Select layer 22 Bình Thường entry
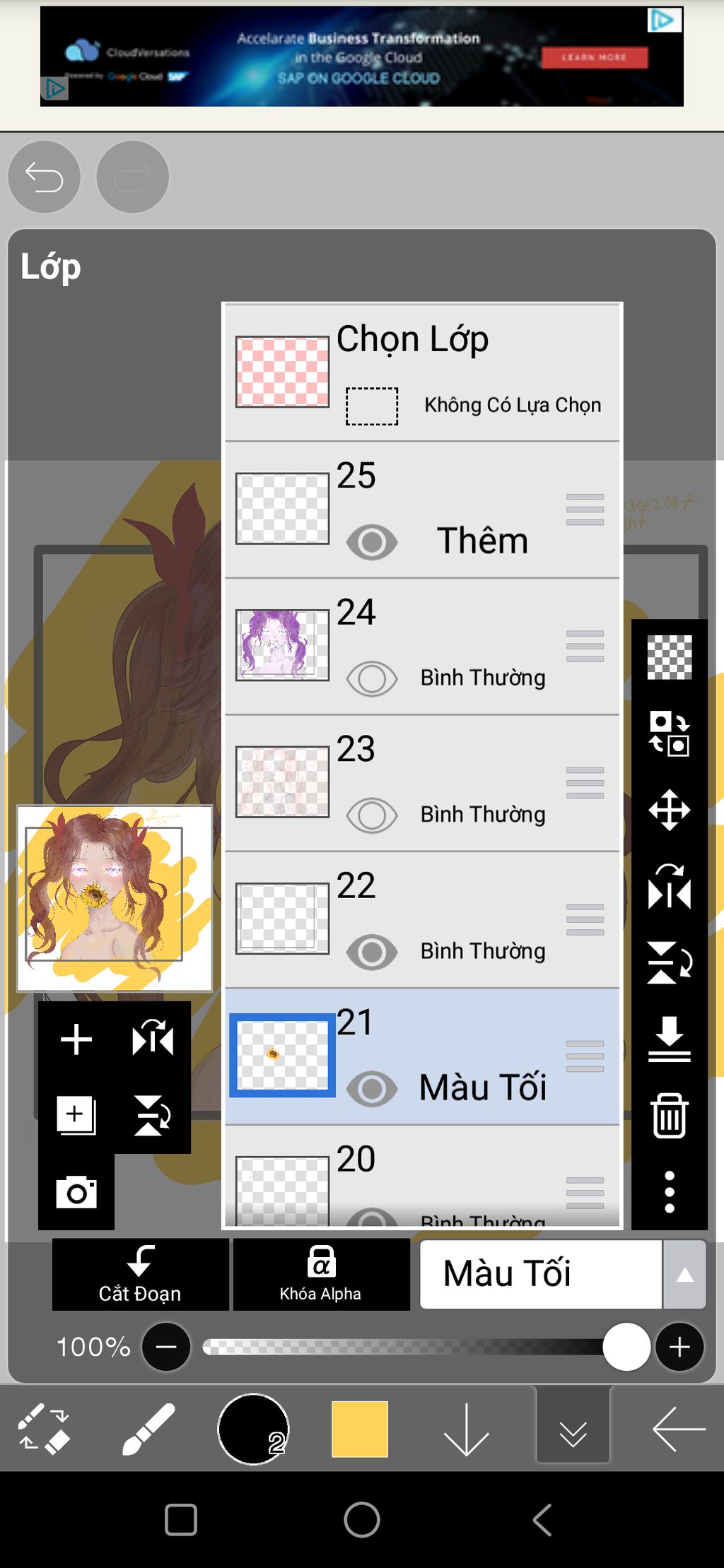724x1568 pixels. [422, 920]
